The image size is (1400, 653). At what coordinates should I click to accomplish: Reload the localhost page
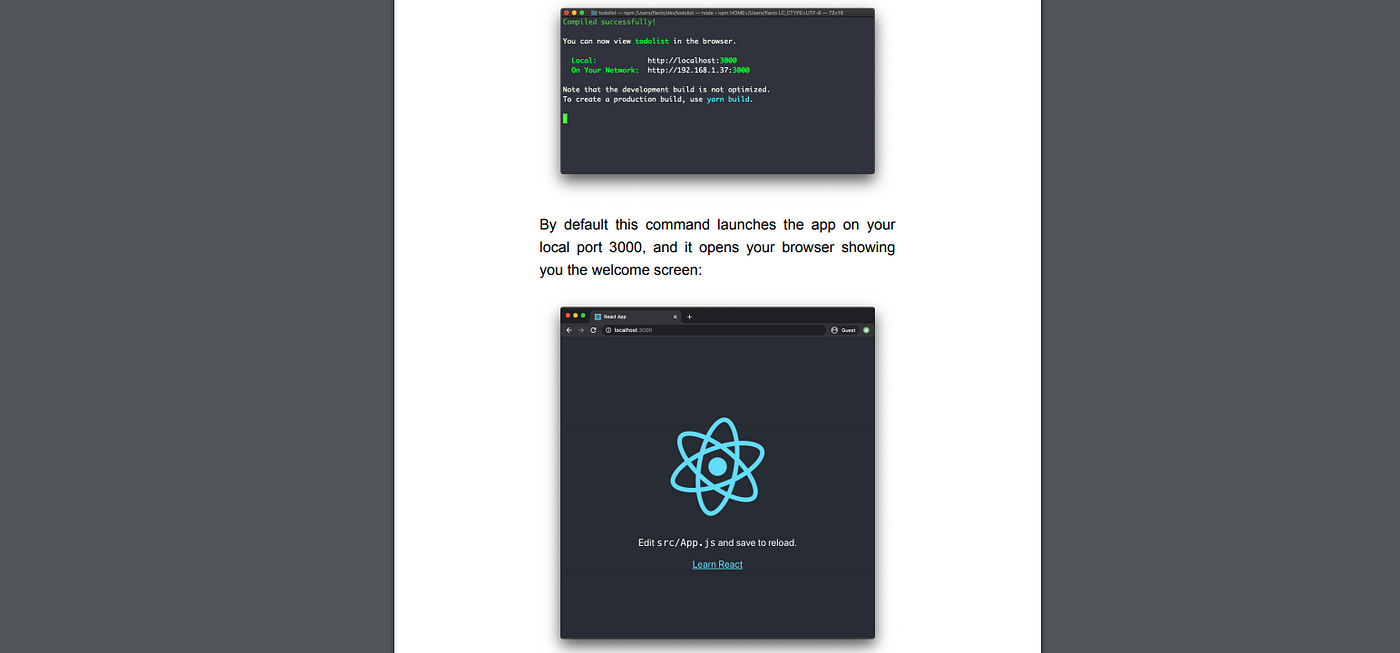pyautogui.click(x=593, y=330)
